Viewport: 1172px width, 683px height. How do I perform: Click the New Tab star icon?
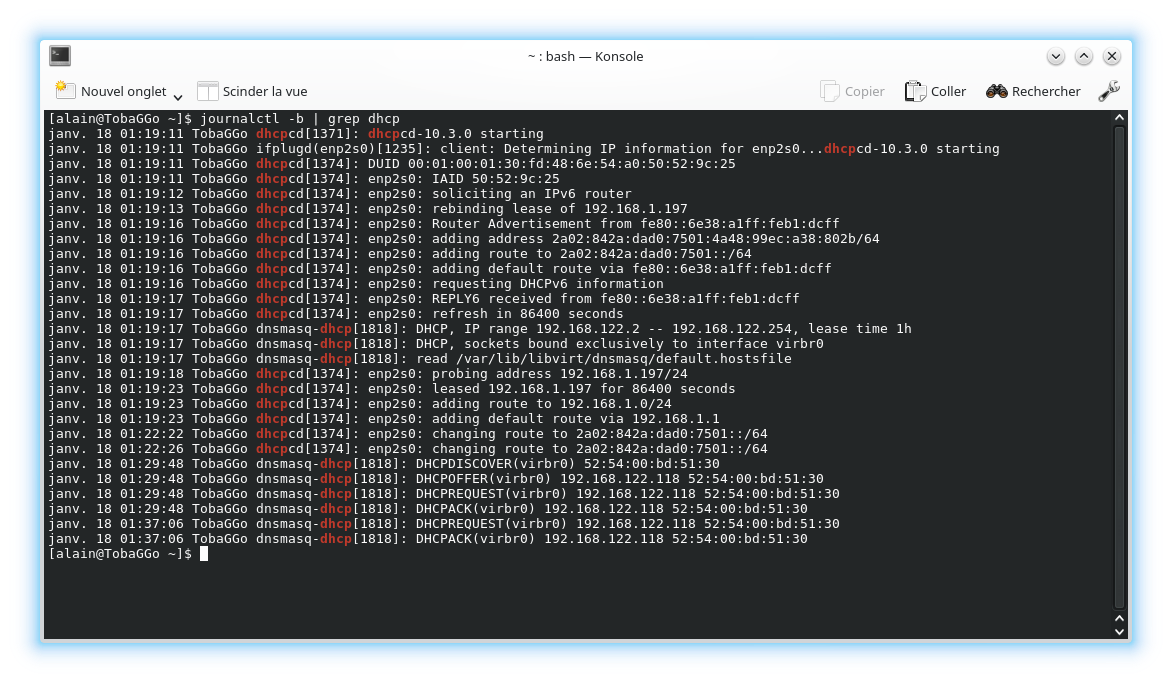(x=66, y=91)
